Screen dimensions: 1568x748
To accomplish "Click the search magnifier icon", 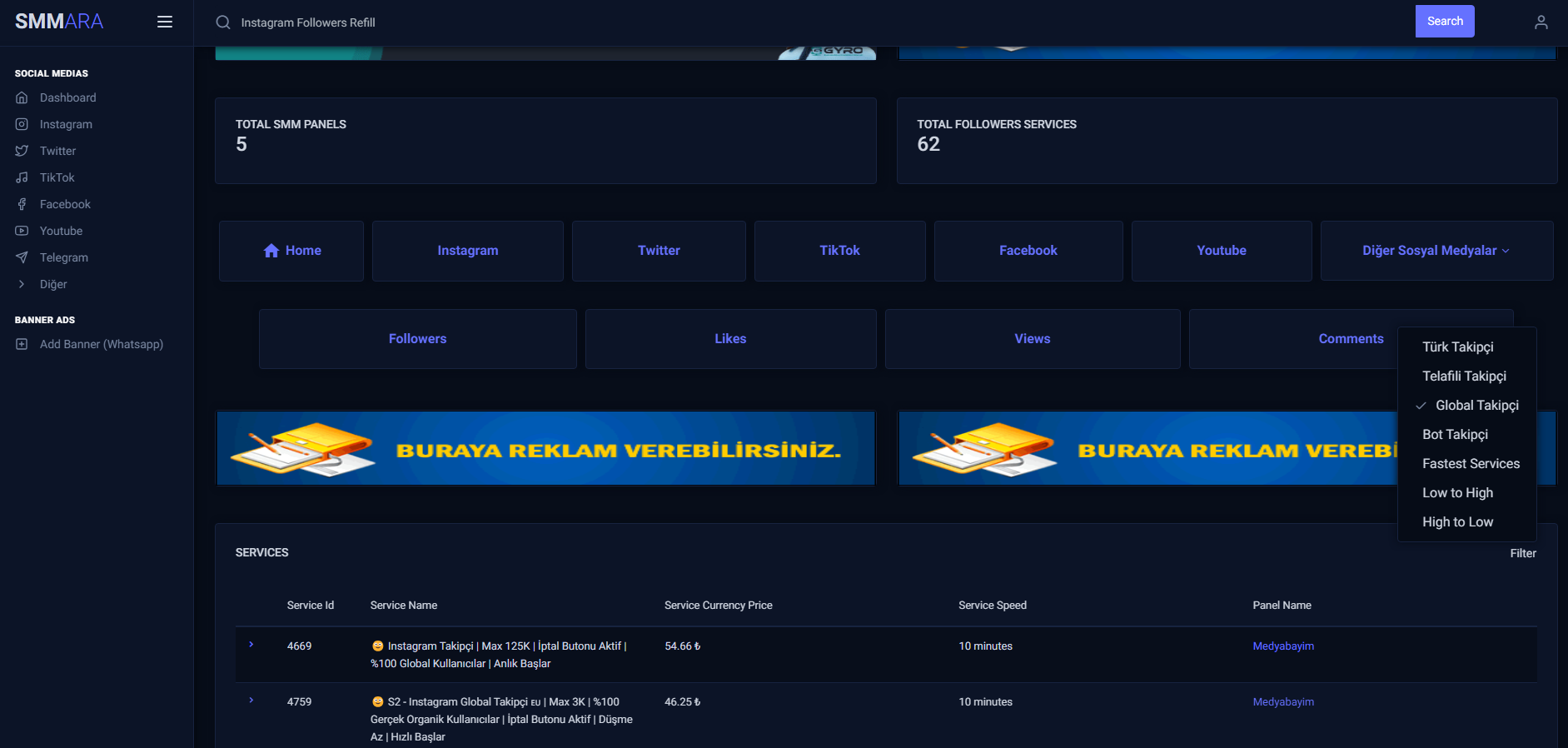I will (223, 22).
